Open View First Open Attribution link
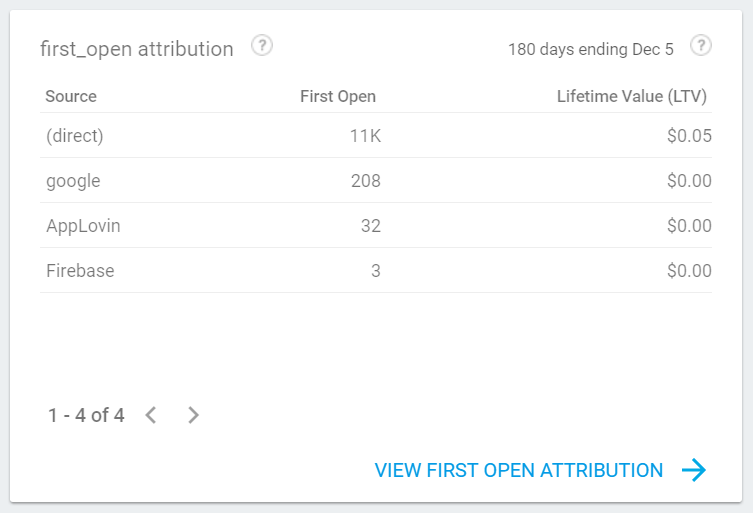Image resolution: width=753 pixels, height=513 pixels. tap(518, 470)
